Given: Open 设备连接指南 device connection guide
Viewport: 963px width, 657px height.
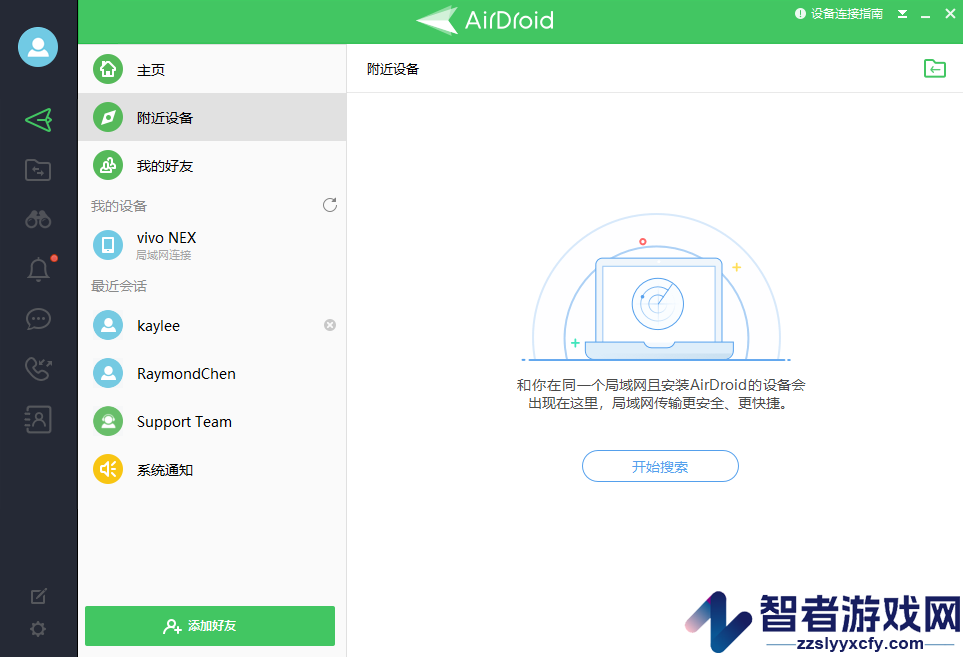Looking at the screenshot, I should (x=839, y=14).
